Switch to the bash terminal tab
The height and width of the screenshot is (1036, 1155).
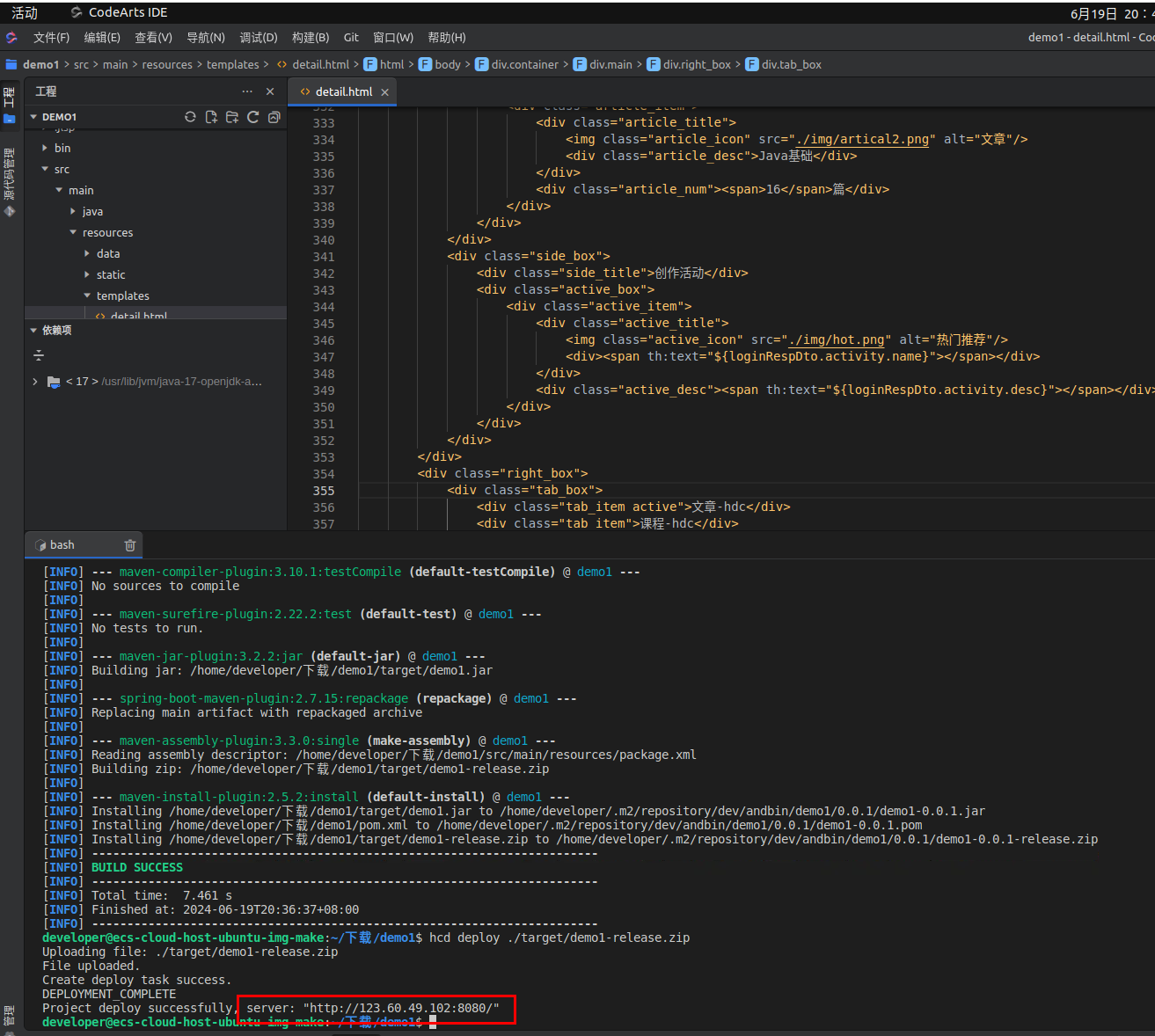click(x=62, y=545)
